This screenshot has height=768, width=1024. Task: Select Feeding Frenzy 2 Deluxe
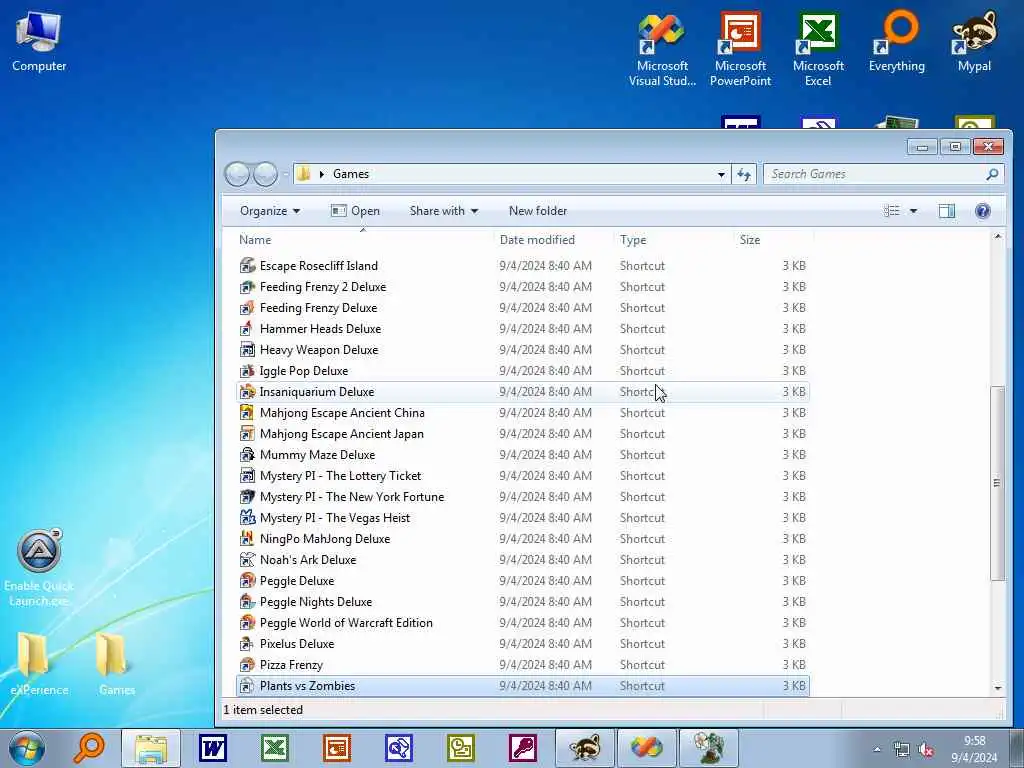pyautogui.click(x=522, y=287)
